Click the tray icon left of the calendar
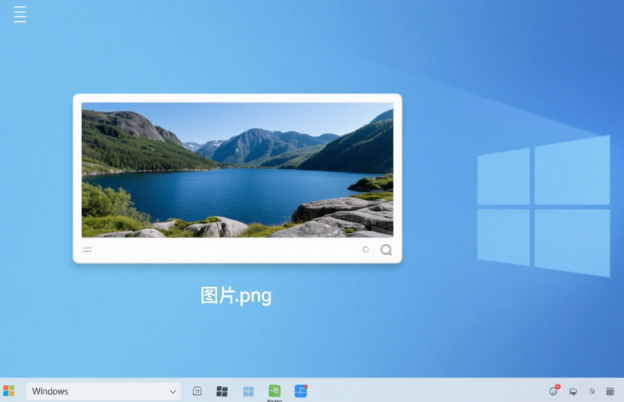The height and width of the screenshot is (402, 624). [x=592, y=391]
